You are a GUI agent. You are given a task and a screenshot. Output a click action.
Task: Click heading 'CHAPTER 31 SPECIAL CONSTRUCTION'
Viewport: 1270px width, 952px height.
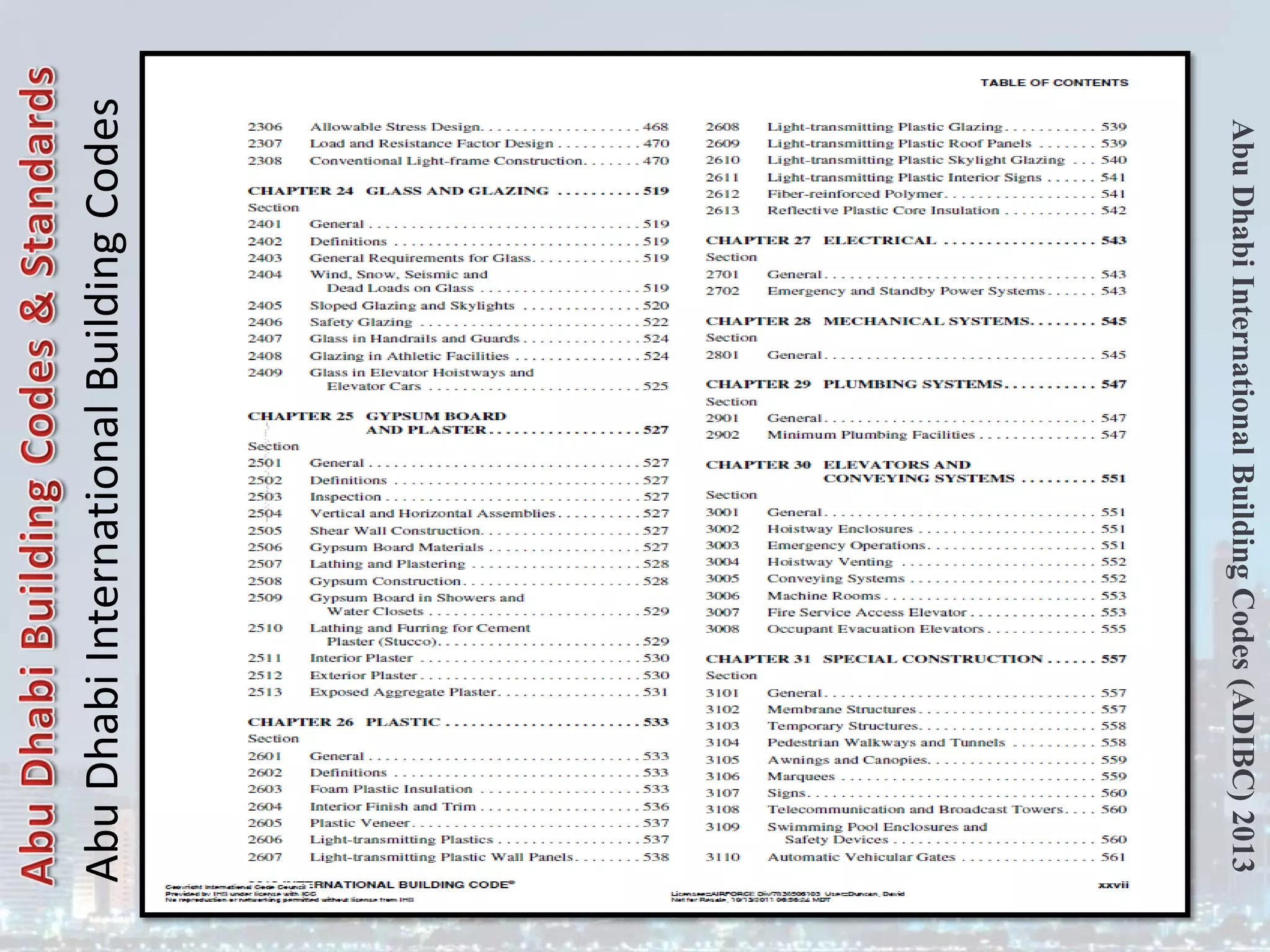click(916, 659)
